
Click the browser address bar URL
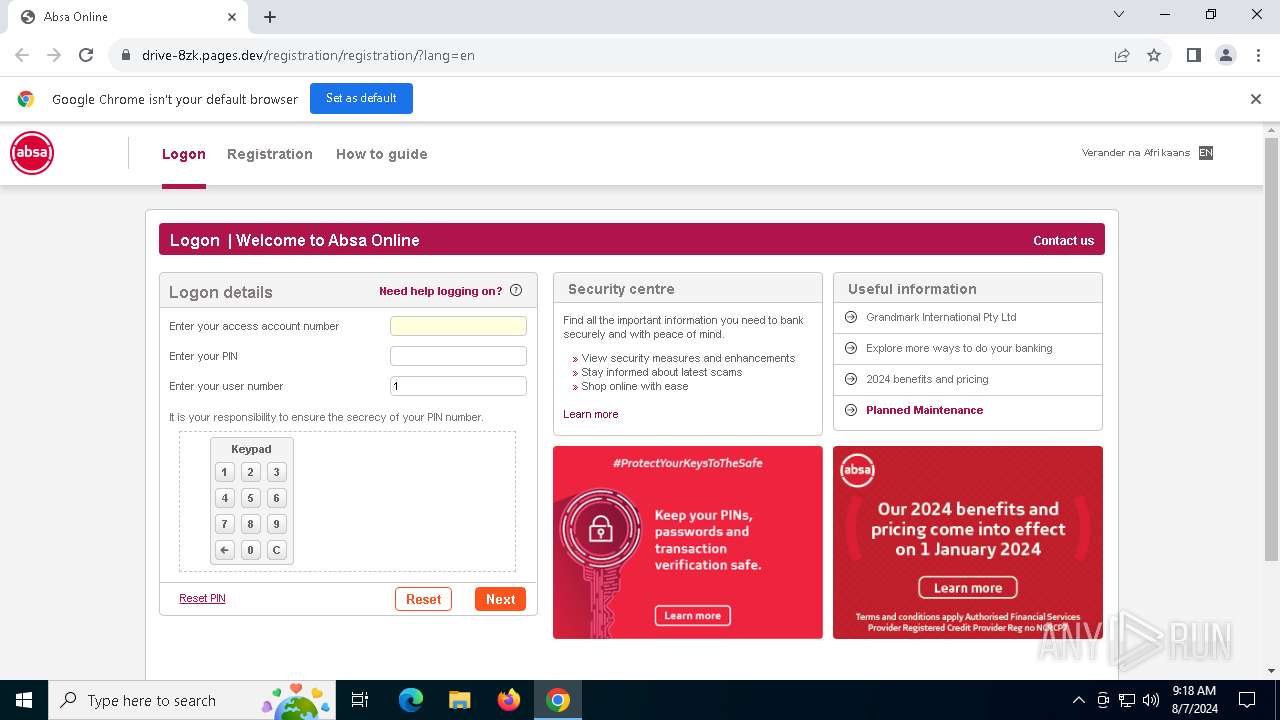click(x=308, y=55)
